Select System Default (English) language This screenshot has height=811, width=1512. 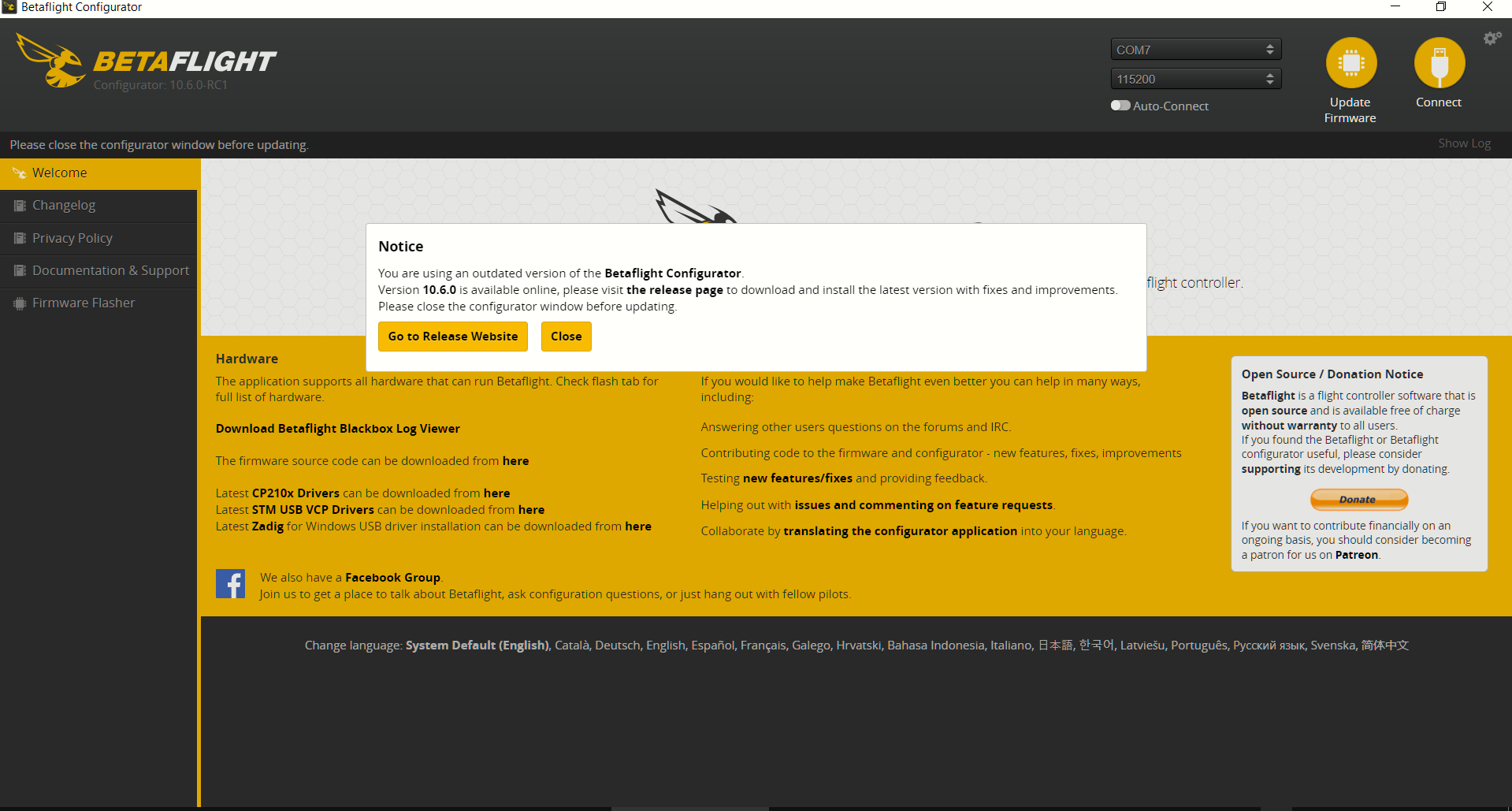pos(477,645)
